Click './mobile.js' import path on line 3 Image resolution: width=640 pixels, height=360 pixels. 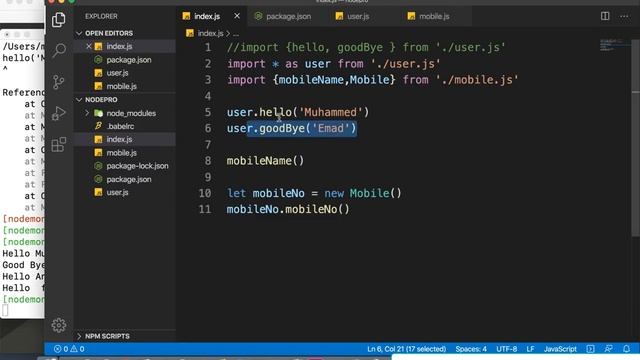click(x=477, y=80)
